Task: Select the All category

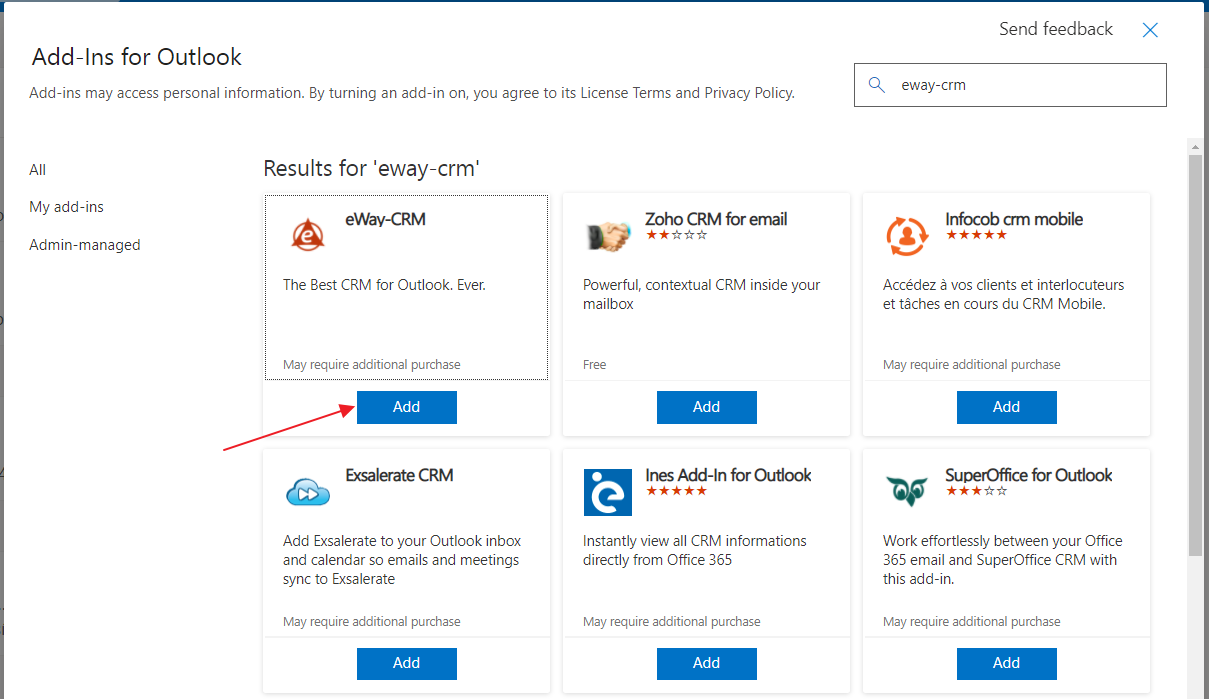Action: (x=38, y=170)
